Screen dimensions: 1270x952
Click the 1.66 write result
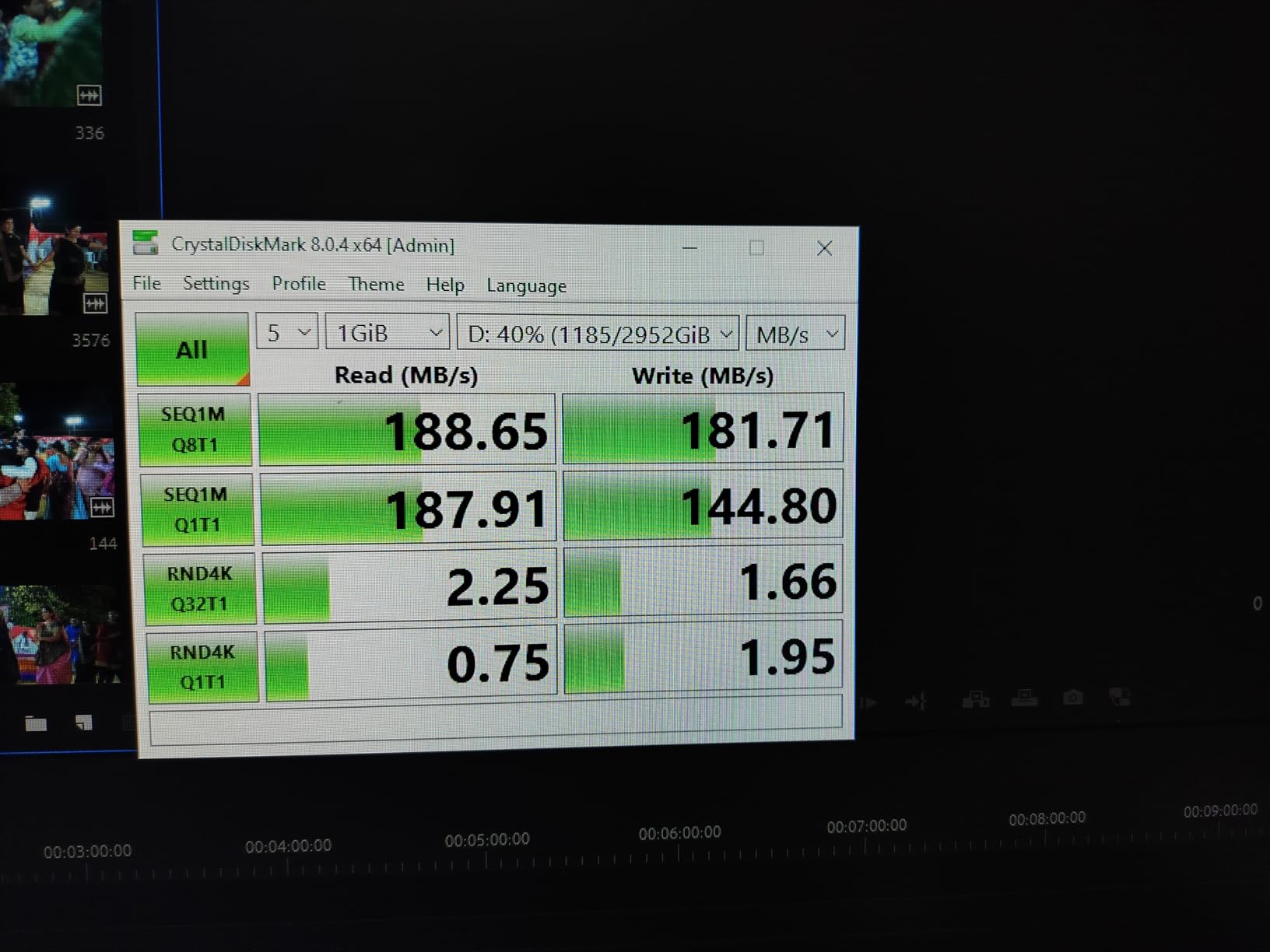click(x=703, y=581)
